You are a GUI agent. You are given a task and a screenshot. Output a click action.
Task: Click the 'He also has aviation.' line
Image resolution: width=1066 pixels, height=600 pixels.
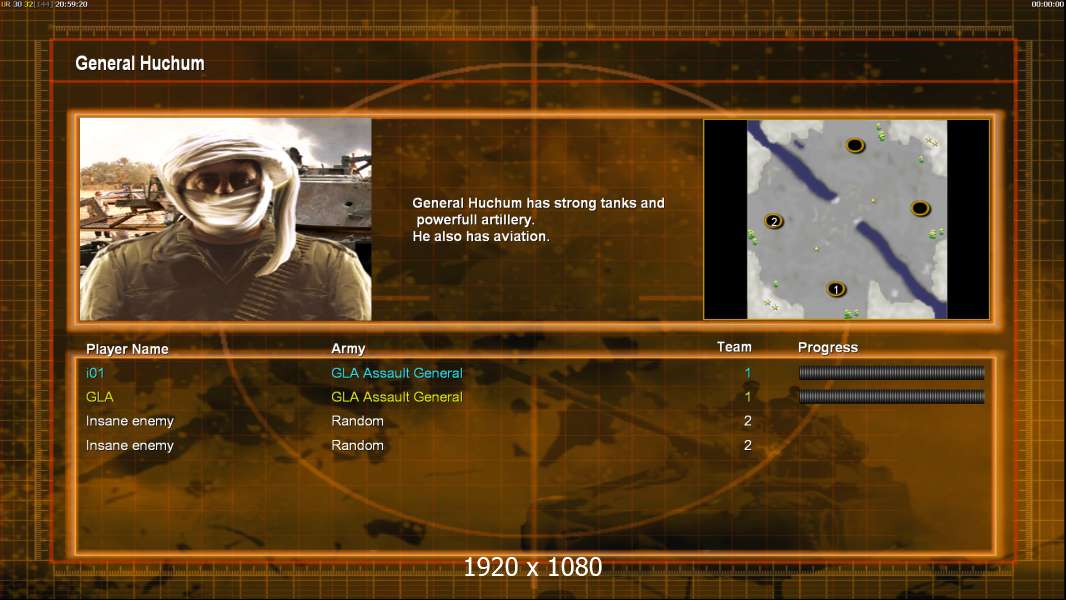click(481, 236)
